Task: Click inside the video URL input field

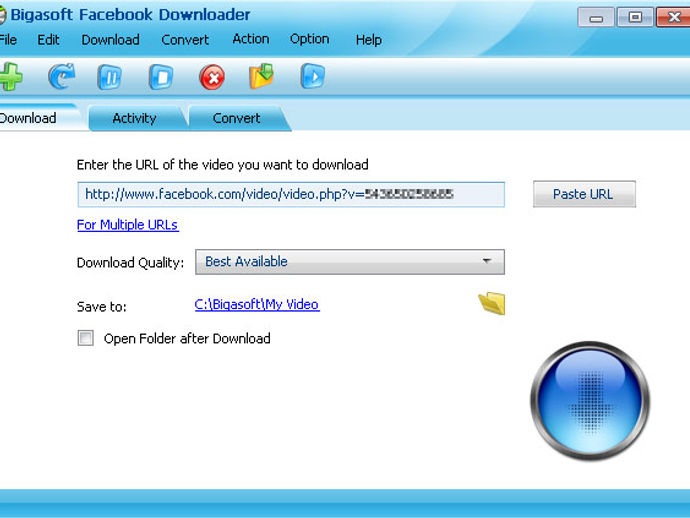Action: point(291,194)
